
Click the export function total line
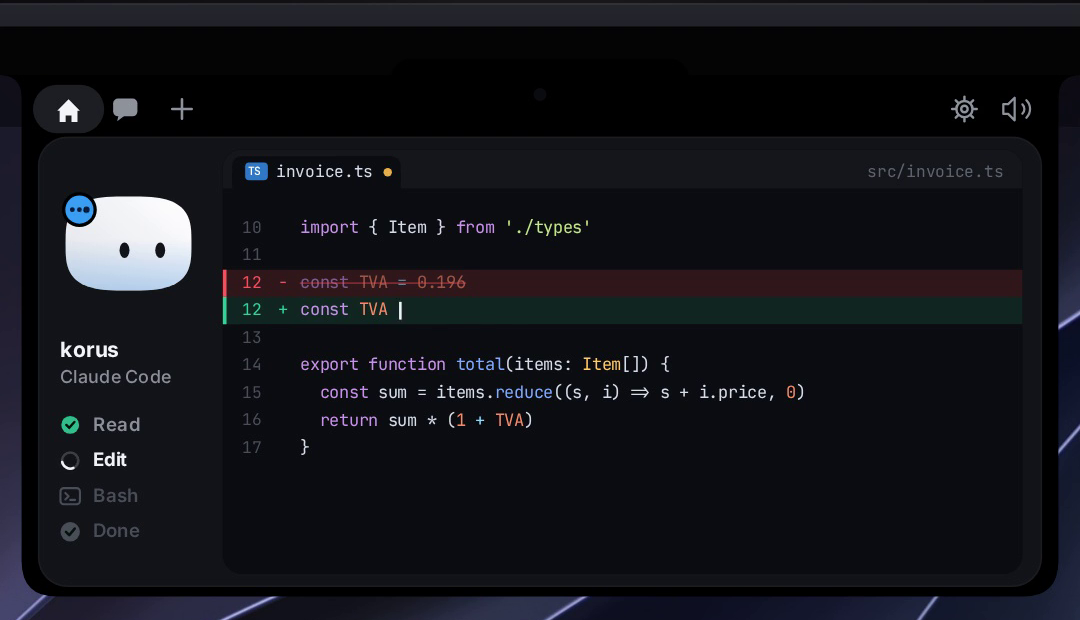[485, 364]
